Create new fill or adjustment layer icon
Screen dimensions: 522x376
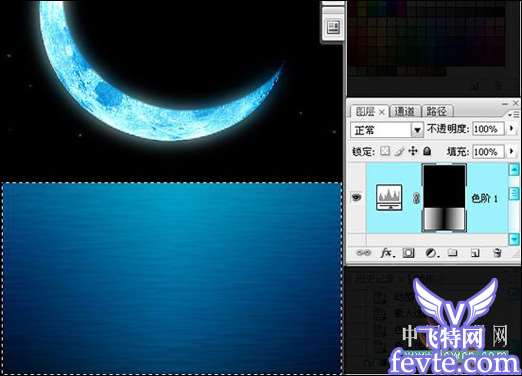432,253
